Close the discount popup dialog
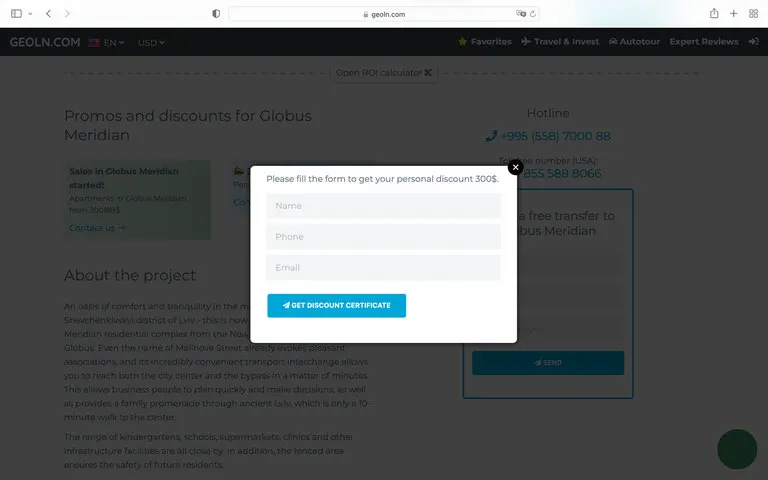This screenshot has height=480, width=768. pyautogui.click(x=515, y=167)
